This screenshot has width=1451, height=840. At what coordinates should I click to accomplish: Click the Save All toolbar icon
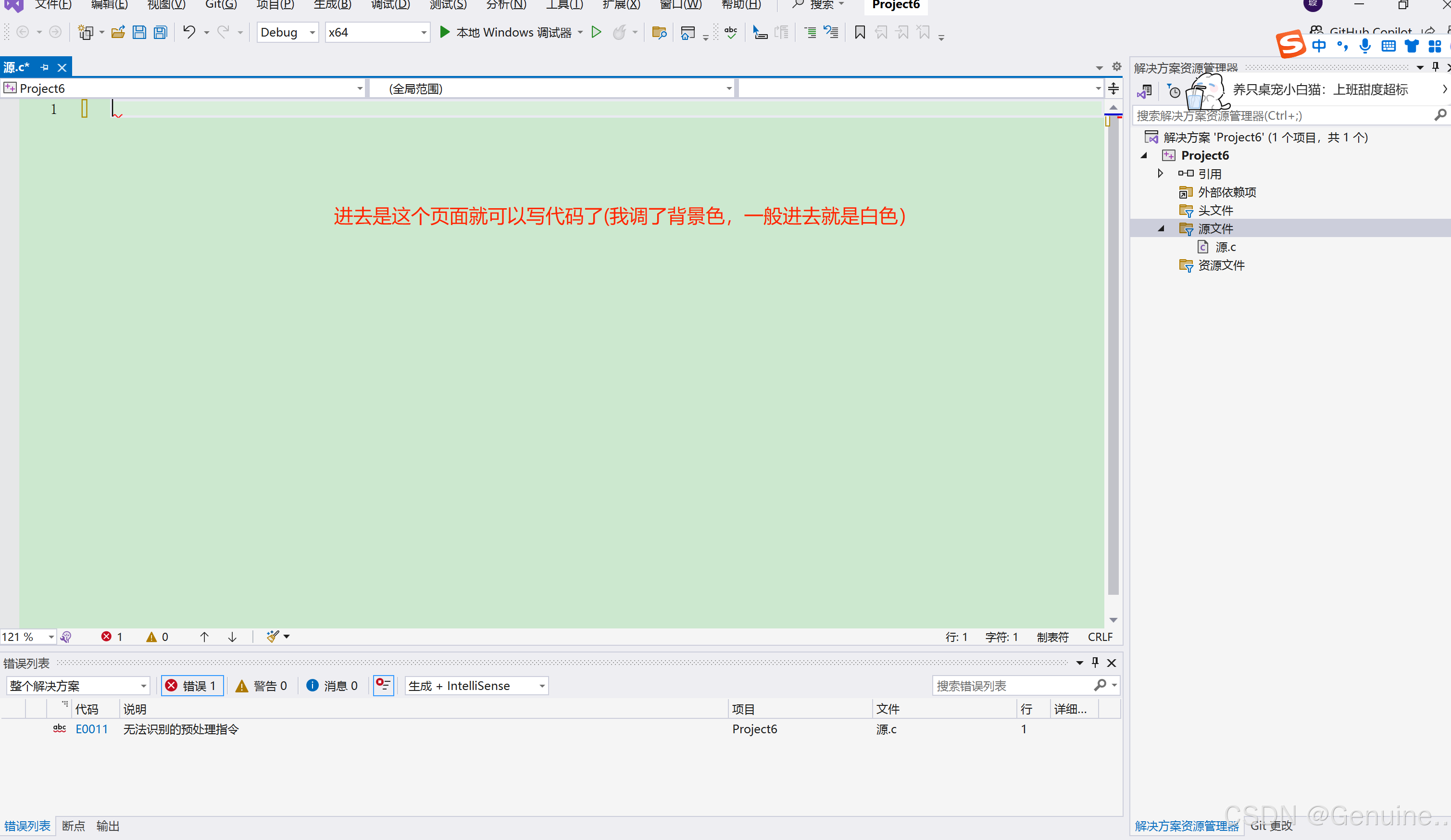(x=160, y=32)
